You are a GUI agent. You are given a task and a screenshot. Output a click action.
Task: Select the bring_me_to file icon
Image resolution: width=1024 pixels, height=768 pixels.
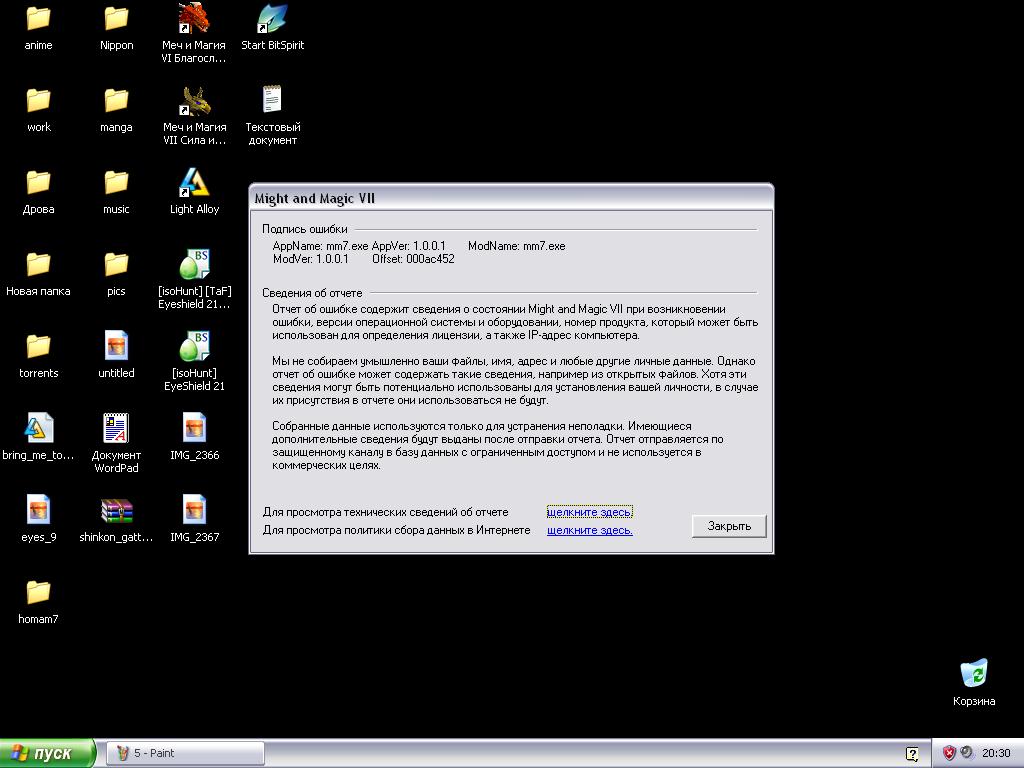[38, 430]
